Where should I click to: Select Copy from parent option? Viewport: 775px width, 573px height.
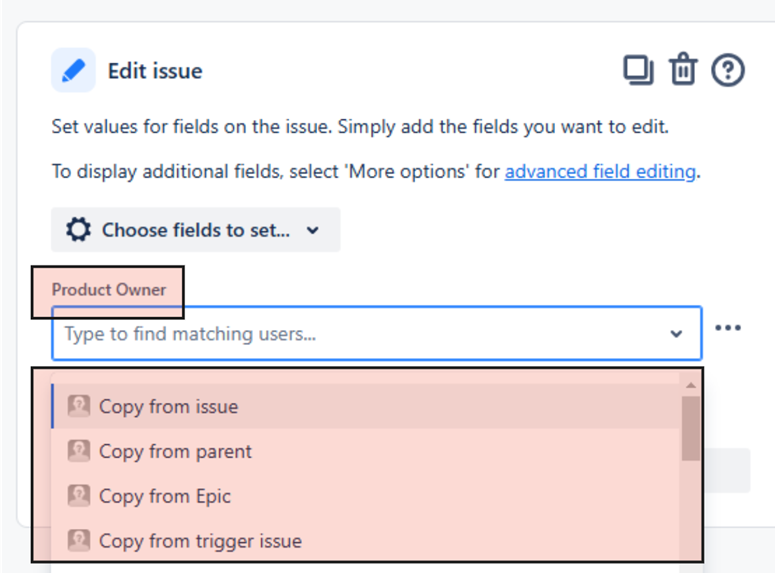pos(366,451)
